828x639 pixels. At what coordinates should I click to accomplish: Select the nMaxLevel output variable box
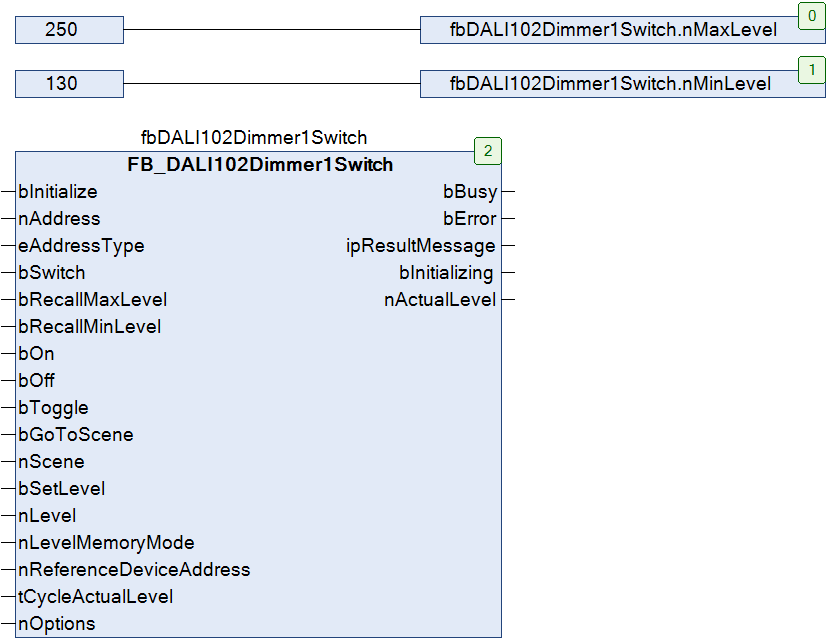coord(623,30)
